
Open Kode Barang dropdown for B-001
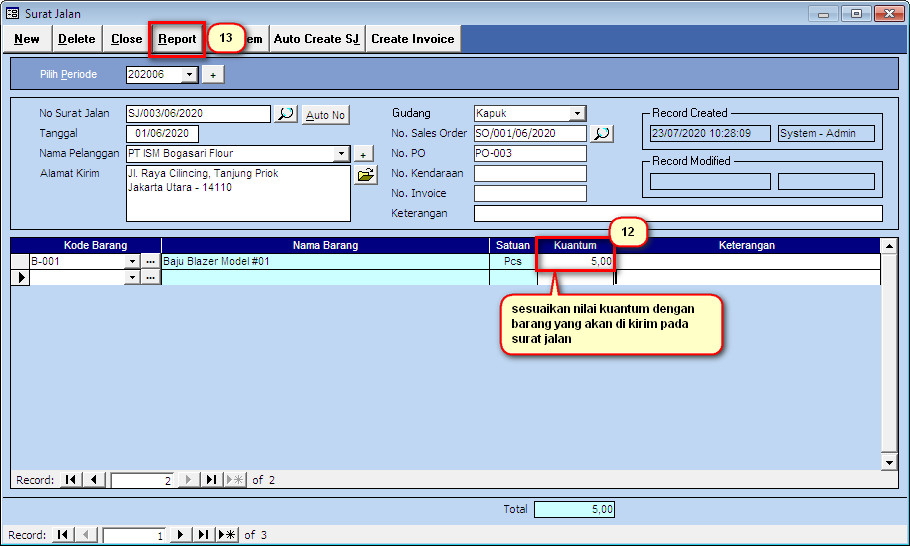132,262
